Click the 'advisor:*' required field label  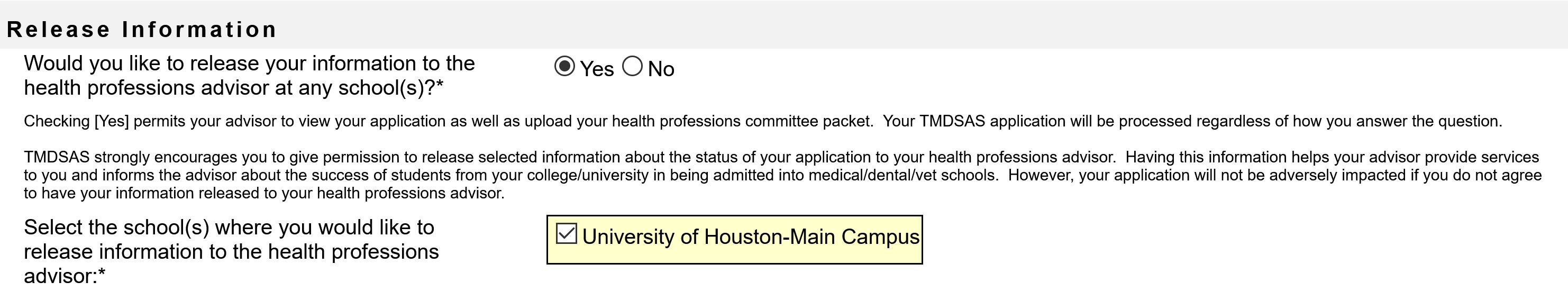(x=65, y=276)
